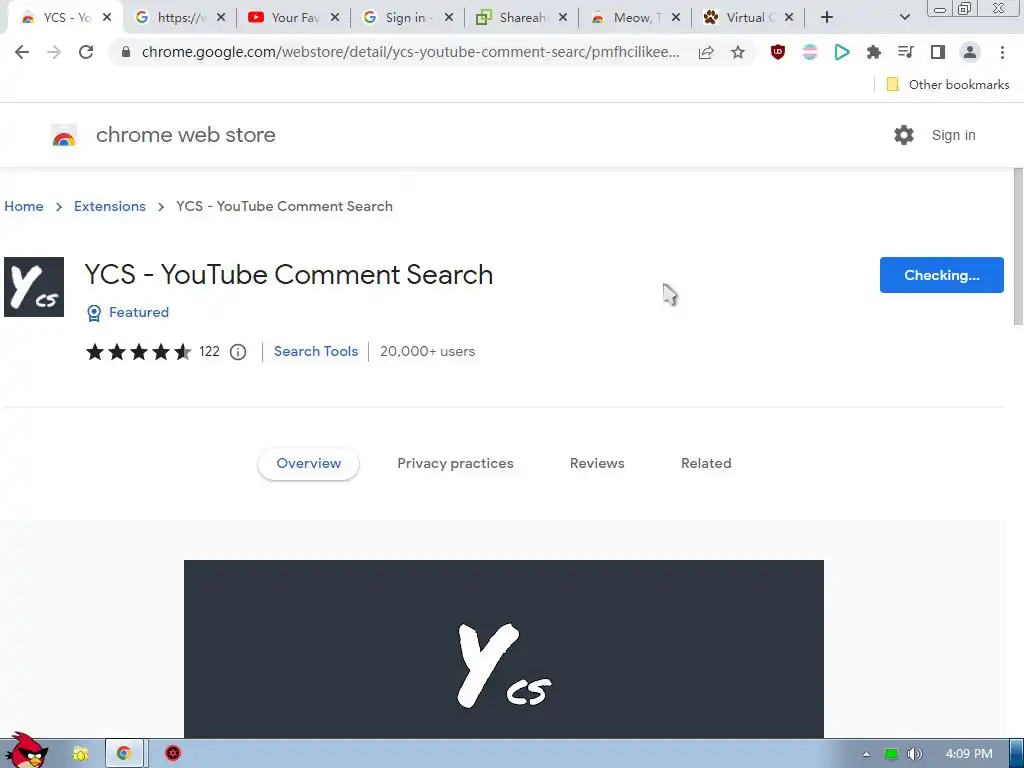
Task: Open a new tab with plus button
Action: pyautogui.click(x=827, y=18)
